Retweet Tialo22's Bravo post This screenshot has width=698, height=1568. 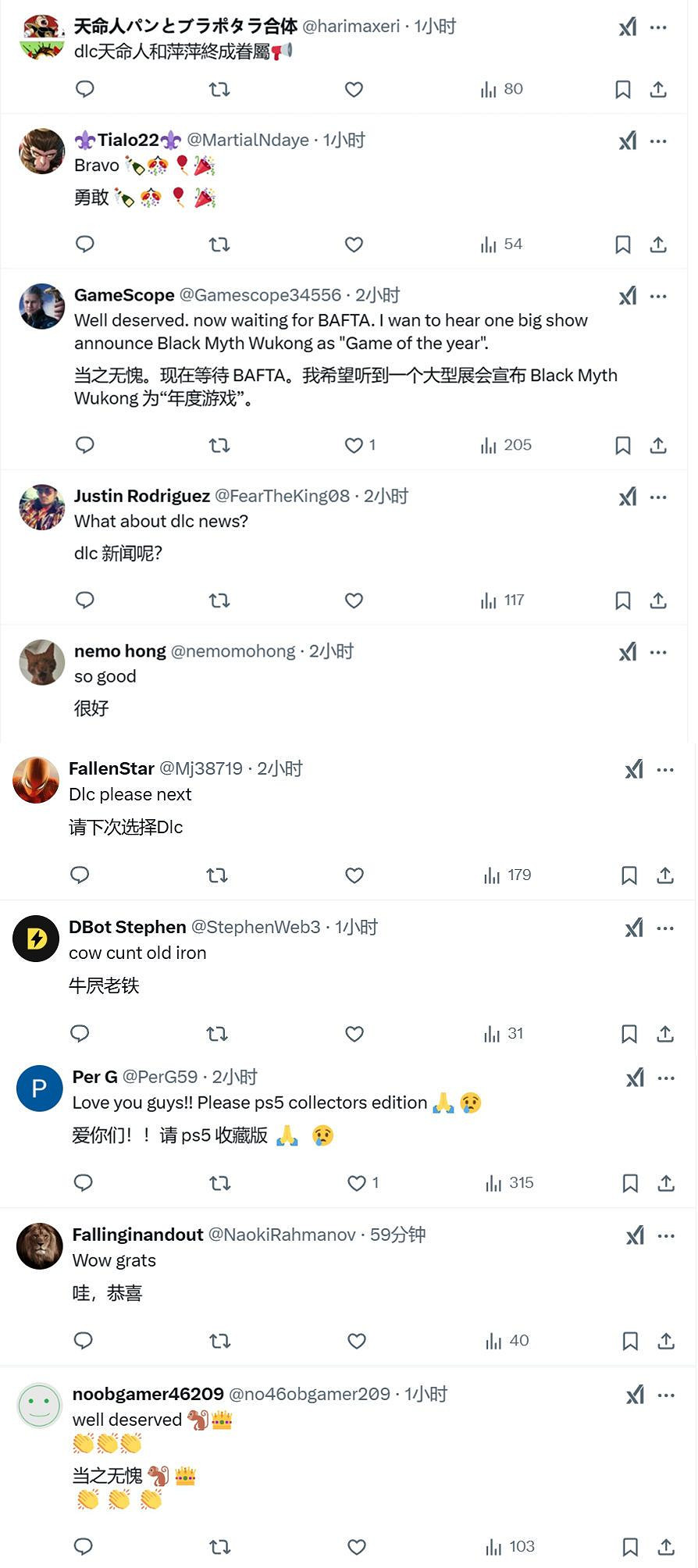(x=219, y=244)
